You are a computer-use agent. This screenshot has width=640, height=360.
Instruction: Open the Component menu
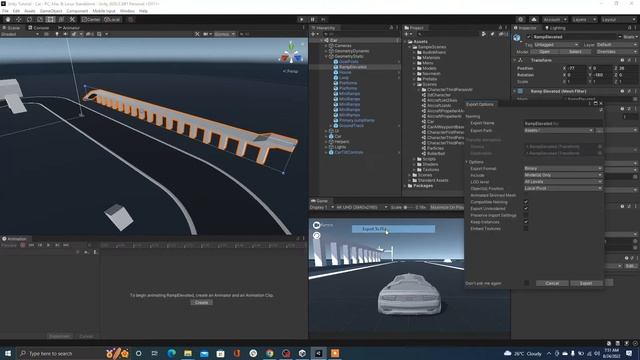pyautogui.click(x=77, y=11)
